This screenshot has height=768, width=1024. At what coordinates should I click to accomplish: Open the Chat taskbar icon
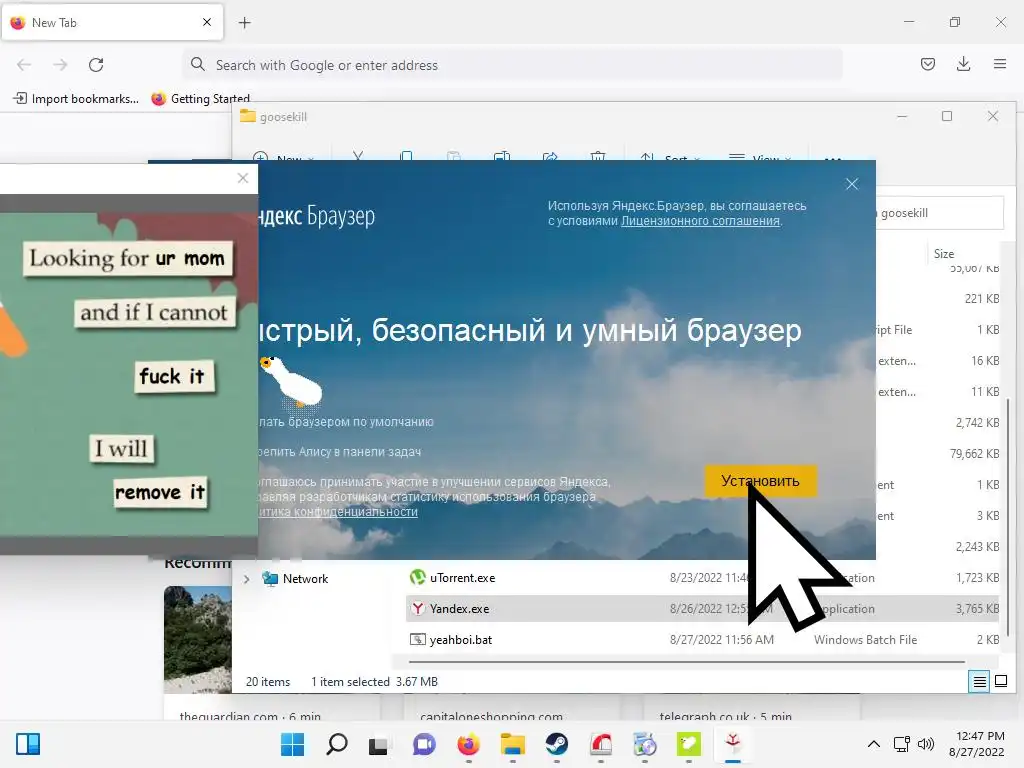424,744
